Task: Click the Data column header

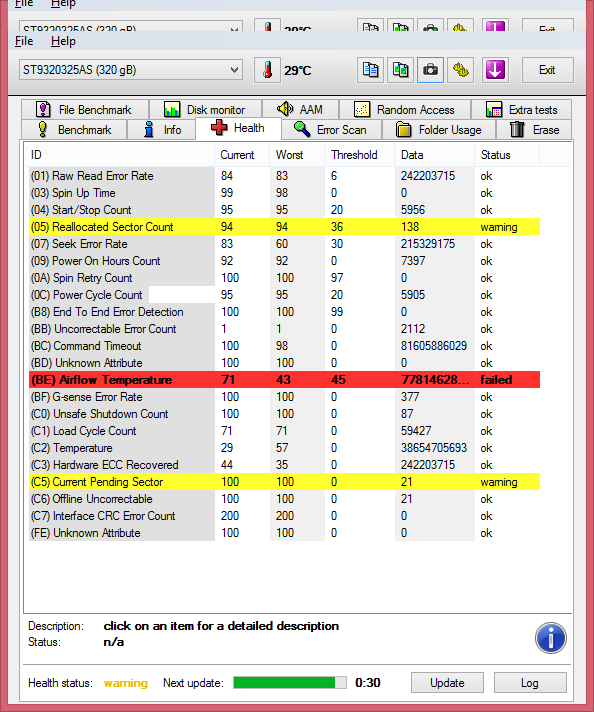Action: 435,155
